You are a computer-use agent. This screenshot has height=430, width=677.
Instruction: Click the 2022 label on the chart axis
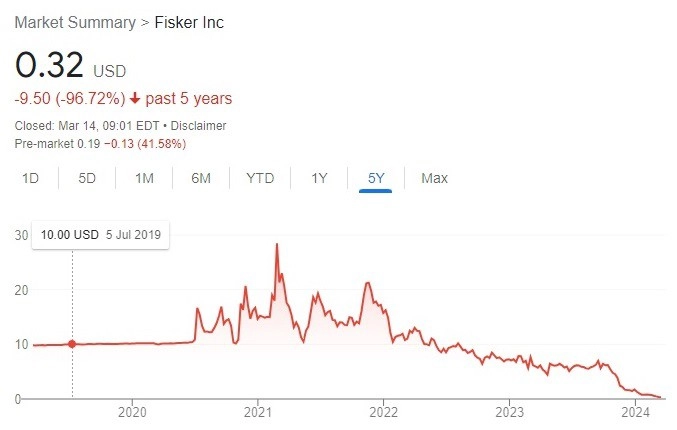[383, 412]
